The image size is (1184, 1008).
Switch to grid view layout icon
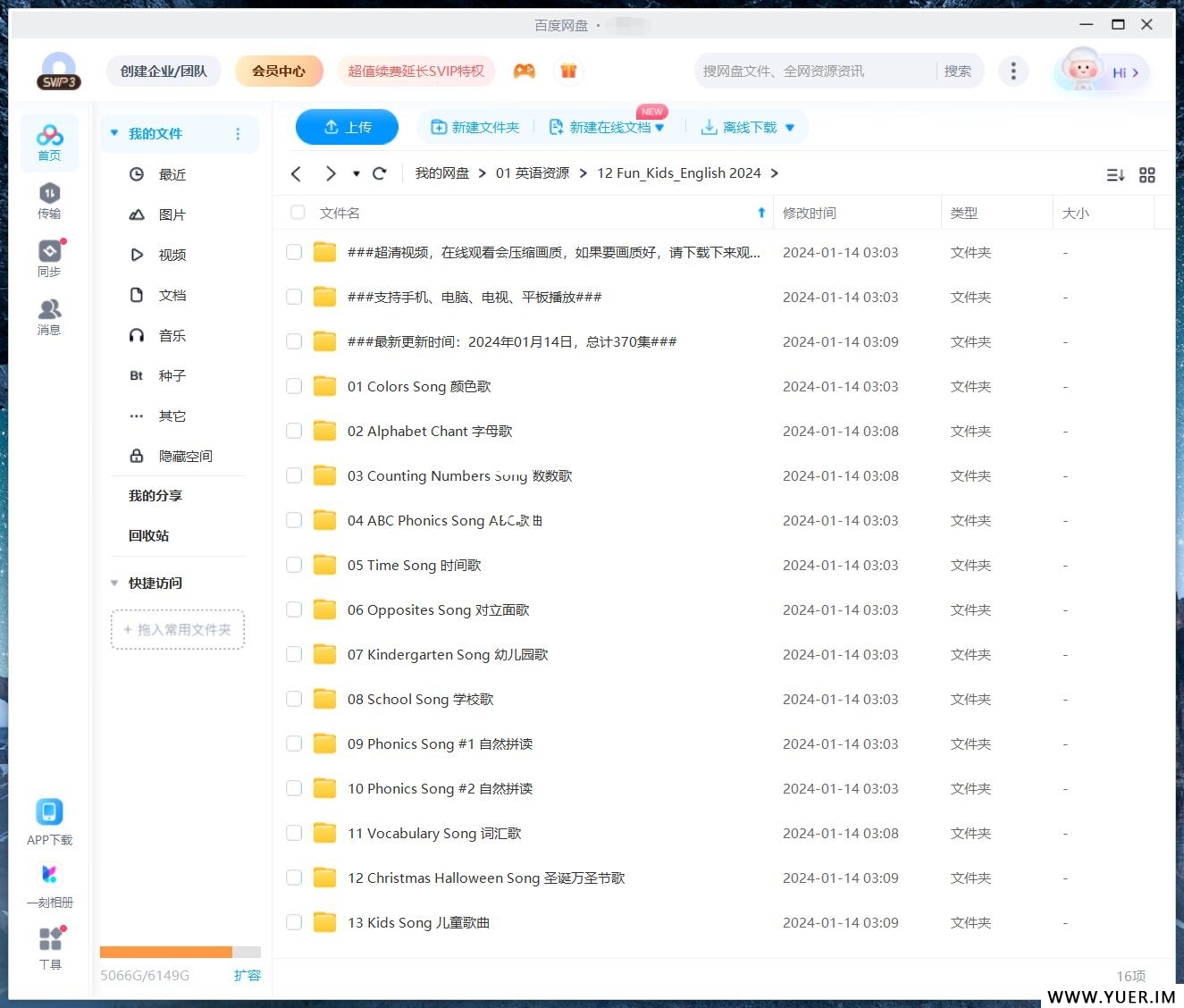click(x=1147, y=175)
